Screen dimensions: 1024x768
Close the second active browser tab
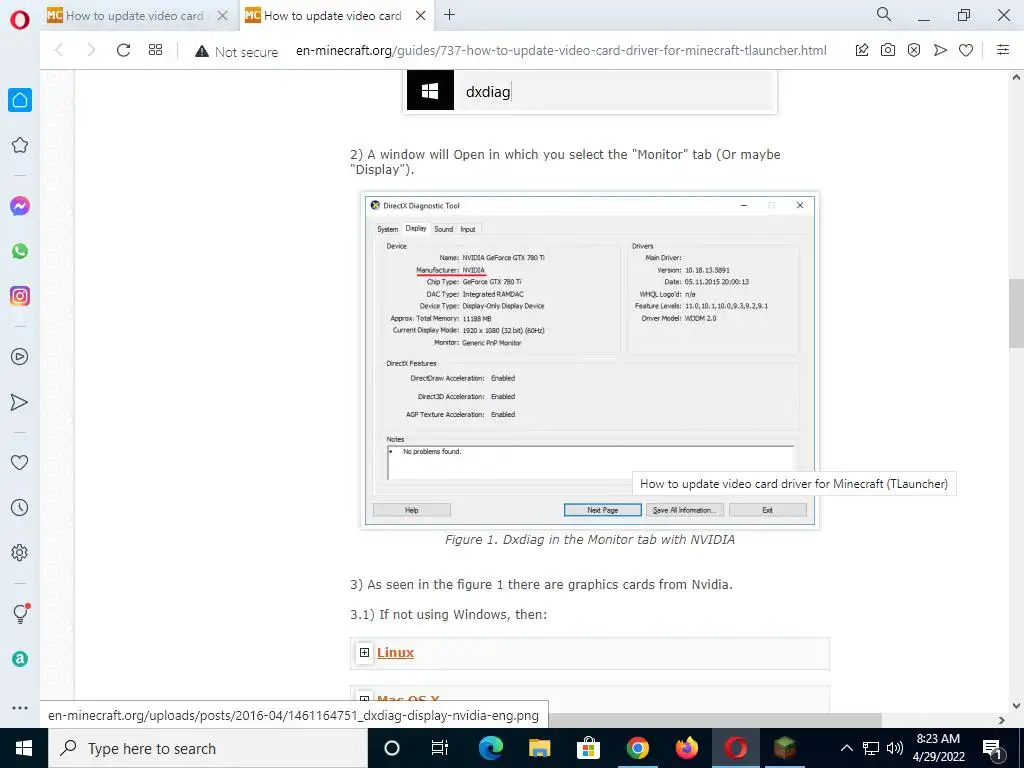(x=421, y=16)
